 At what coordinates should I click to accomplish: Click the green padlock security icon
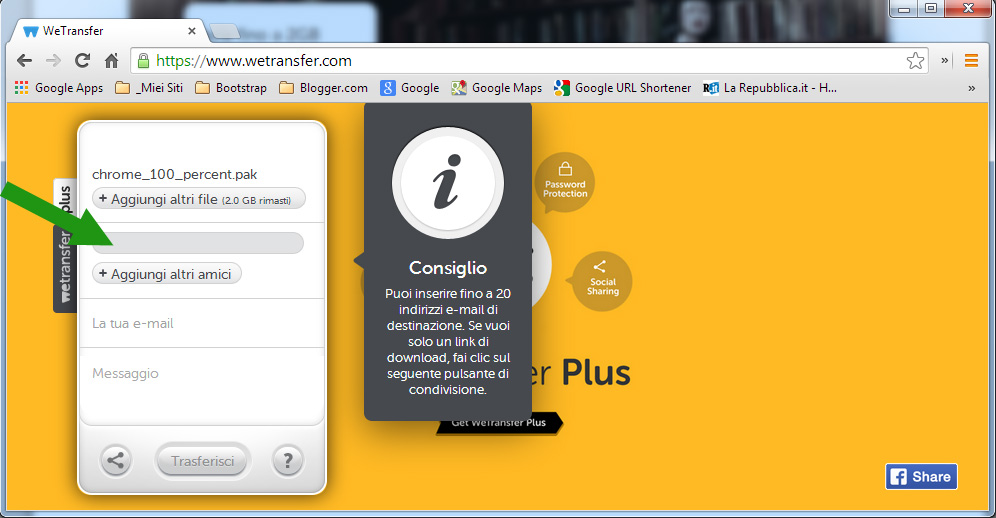pos(144,60)
